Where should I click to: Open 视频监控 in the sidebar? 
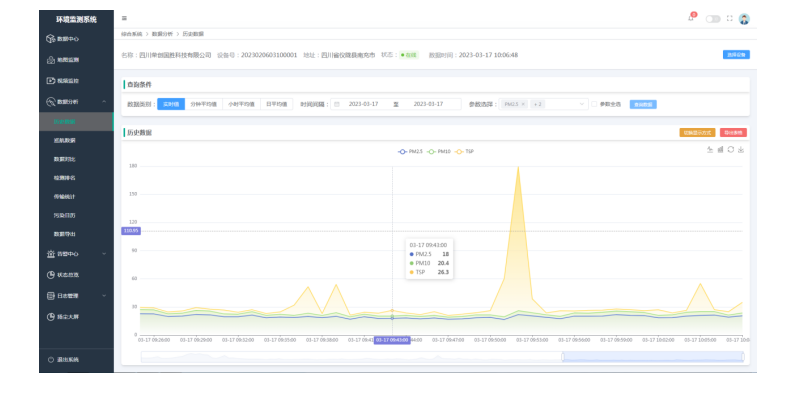(76, 81)
